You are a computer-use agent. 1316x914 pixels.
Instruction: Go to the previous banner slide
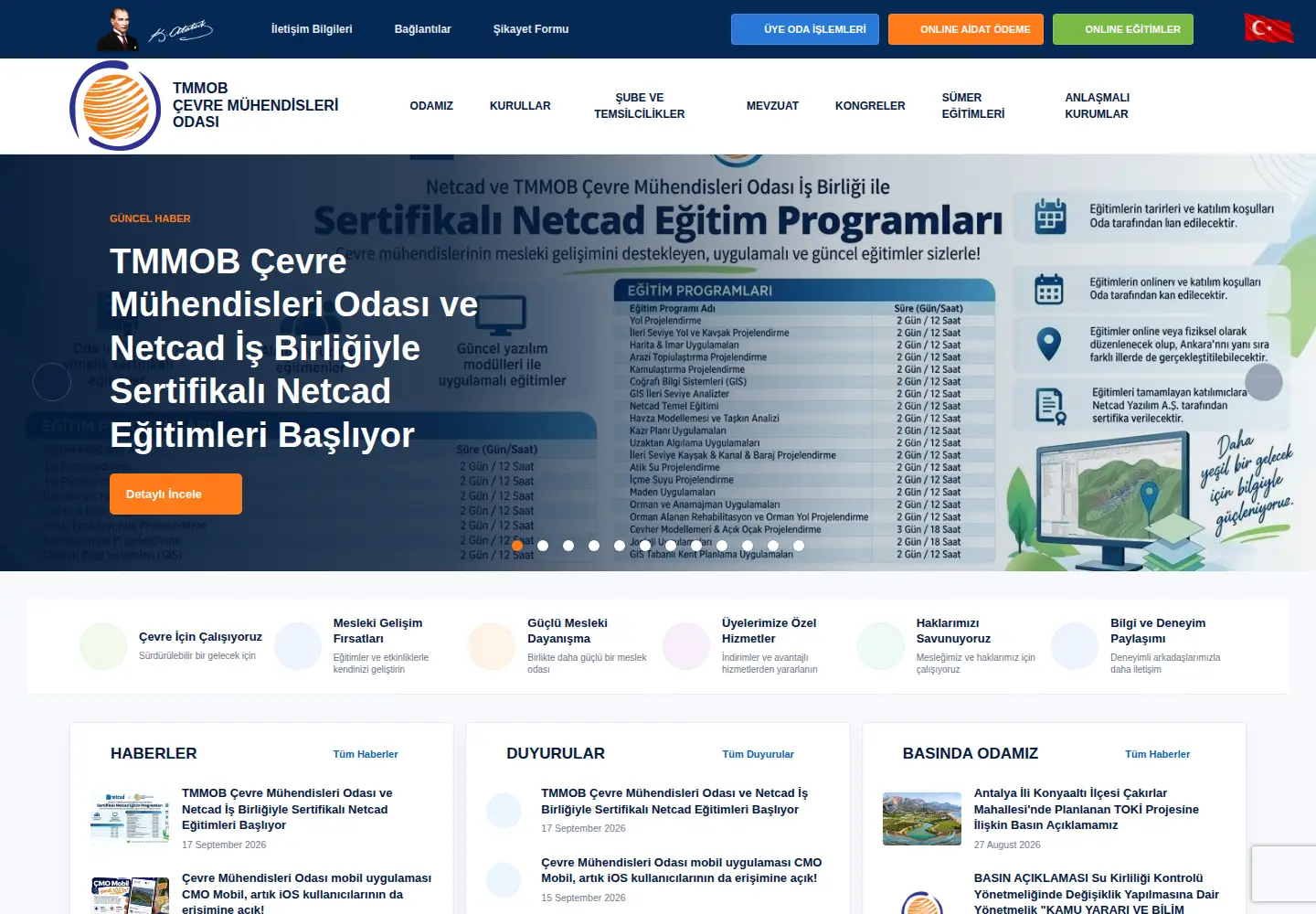pos(52,382)
